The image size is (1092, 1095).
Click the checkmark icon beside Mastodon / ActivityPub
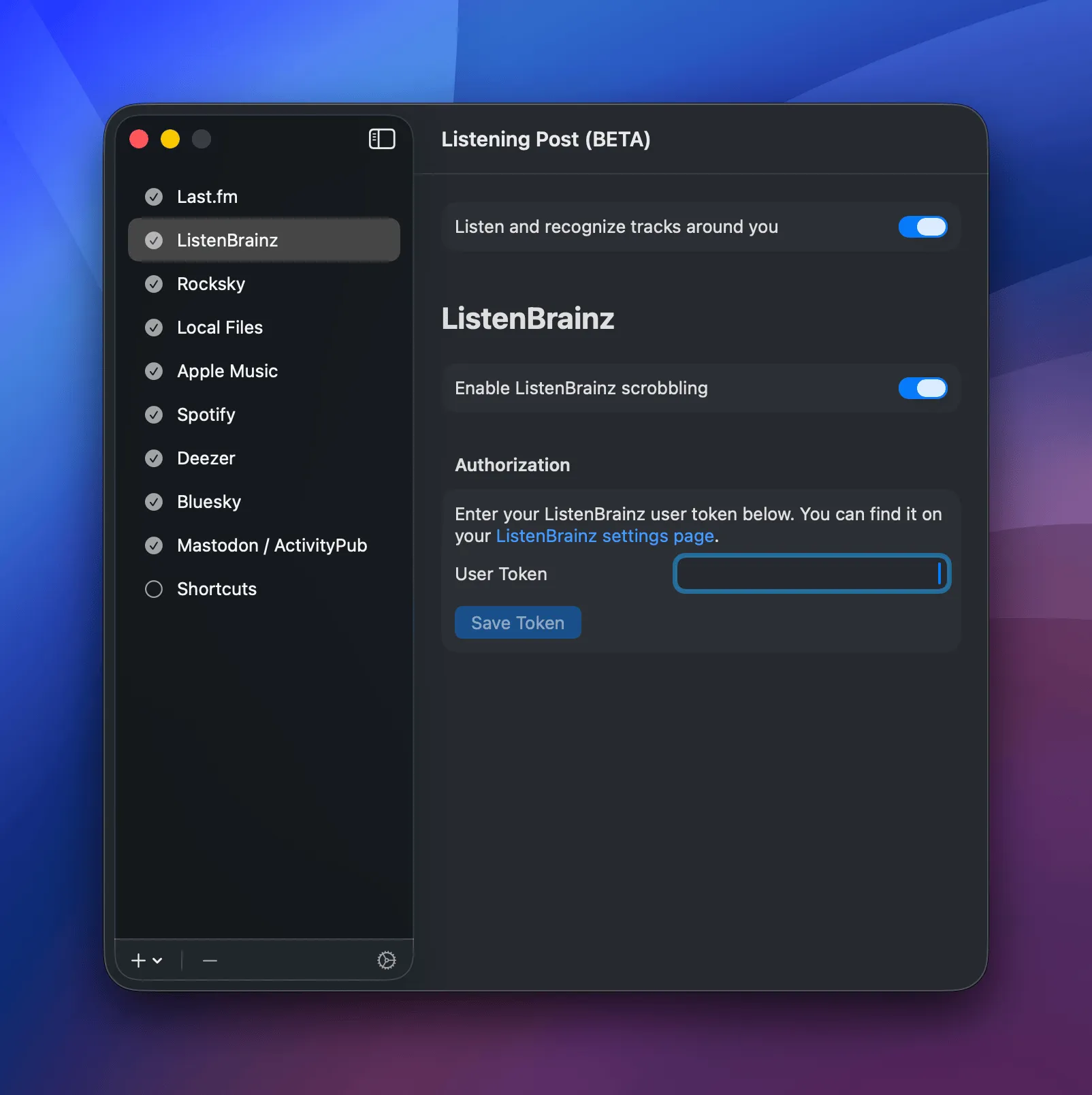tap(154, 545)
